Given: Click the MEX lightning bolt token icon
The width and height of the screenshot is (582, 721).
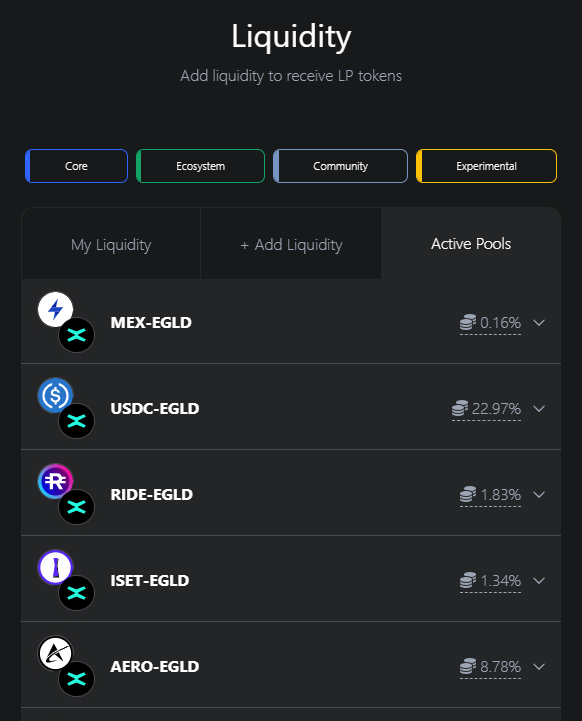Looking at the screenshot, I should 55,309.
